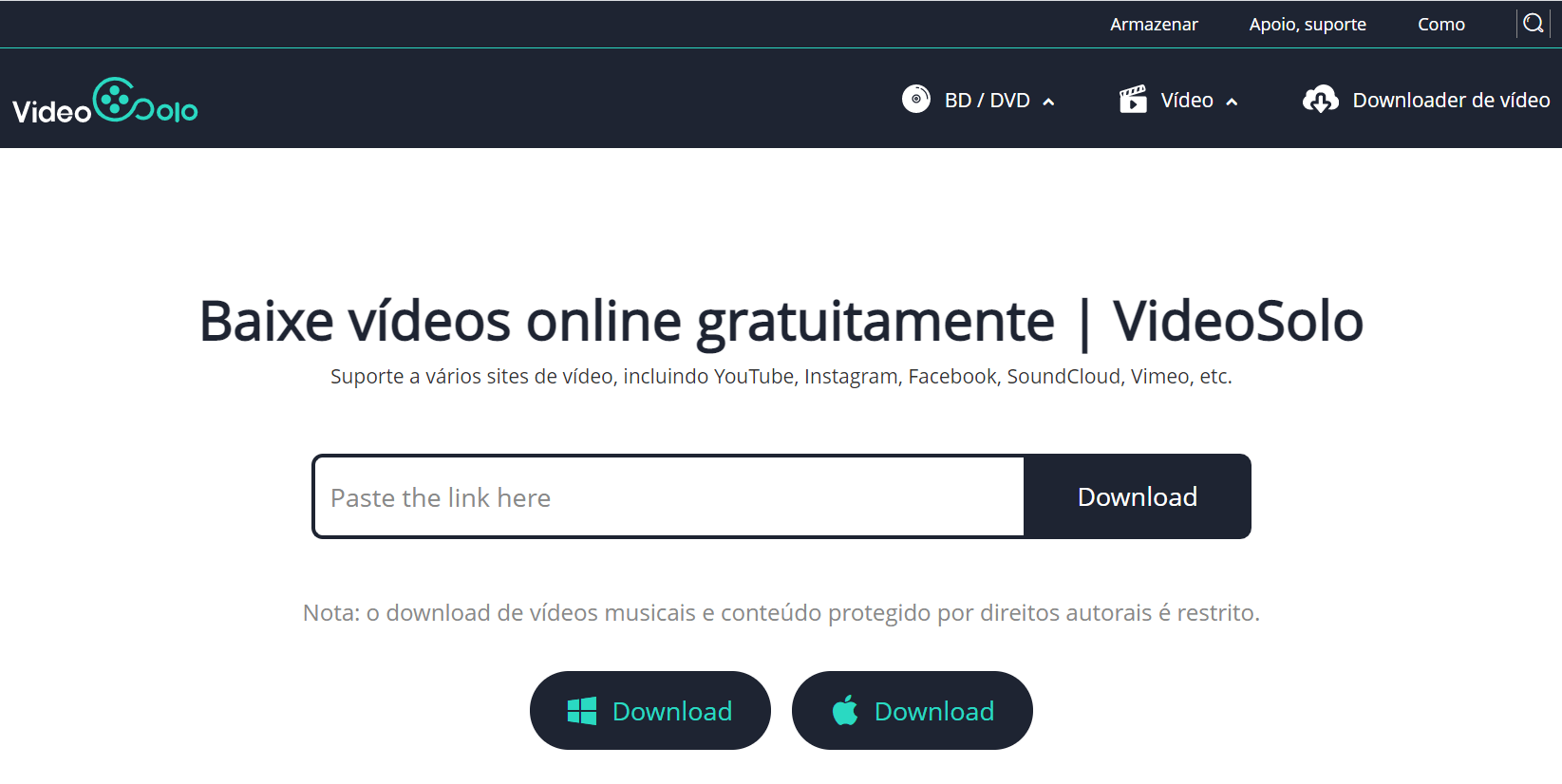Select the Apple logo in Download button

pyautogui.click(x=845, y=710)
